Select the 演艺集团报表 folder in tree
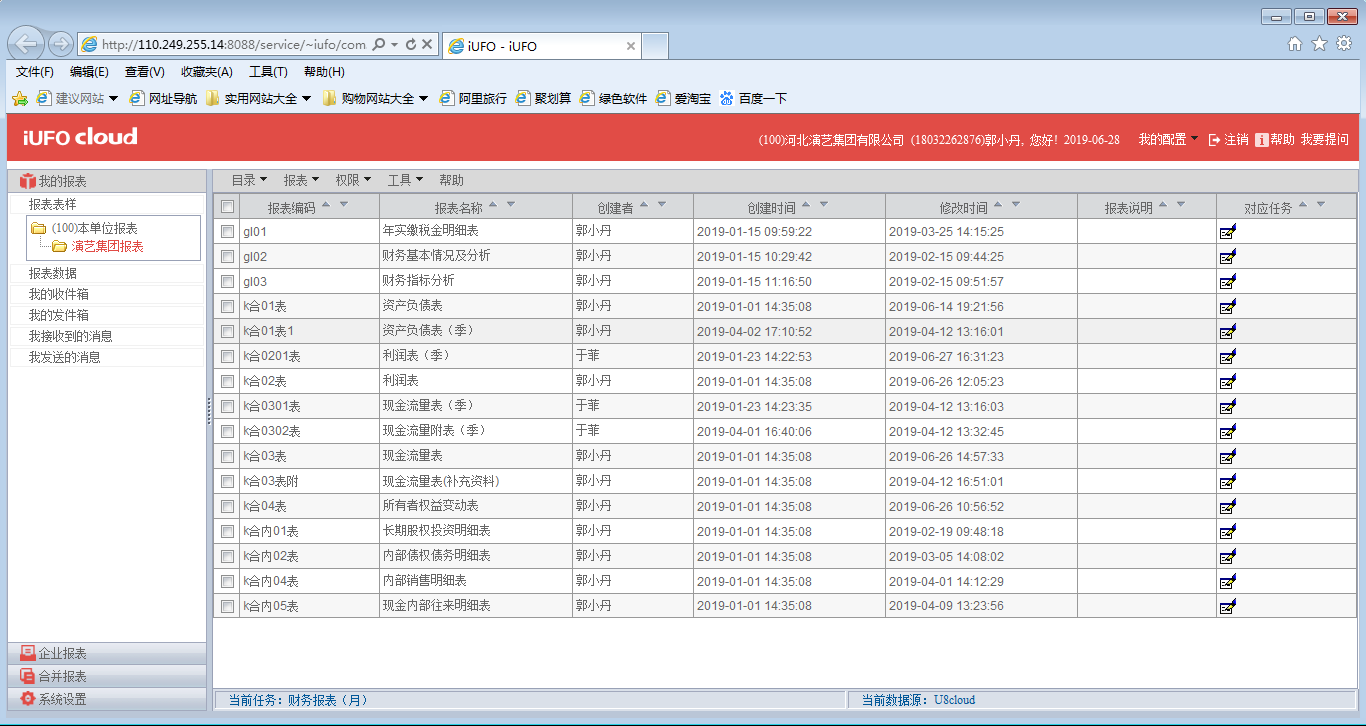1366x726 pixels. click(107, 247)
